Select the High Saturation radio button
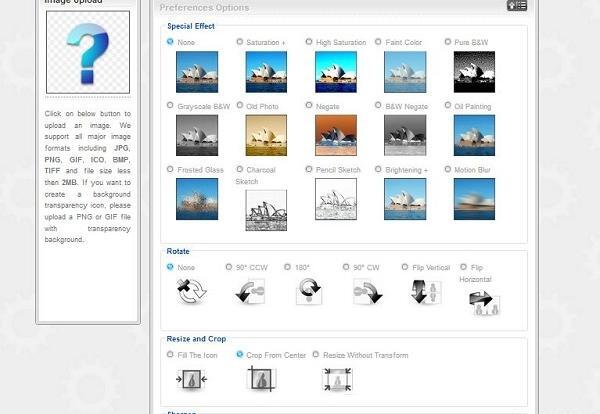 tap(309, 42)
